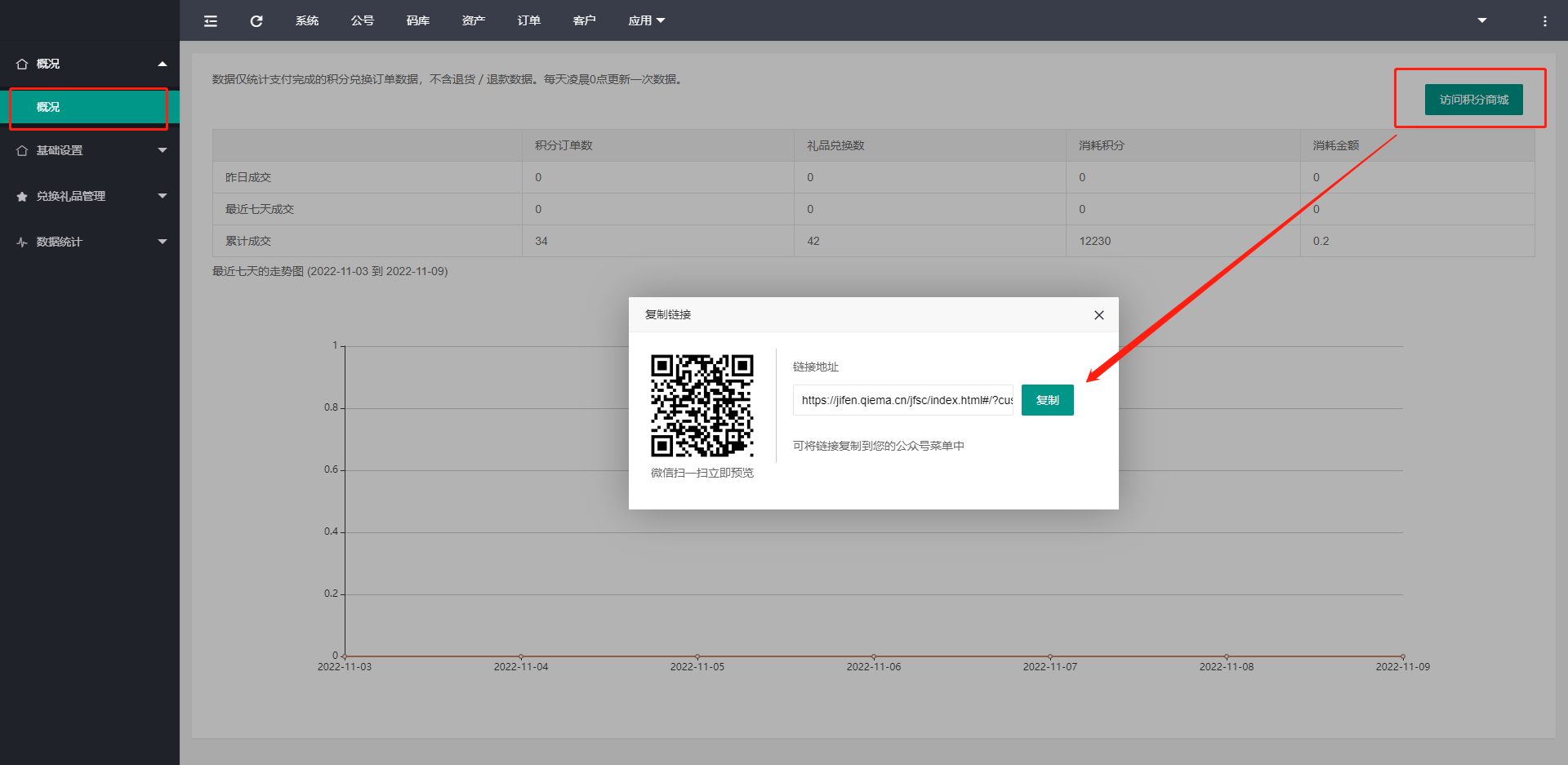
Task: Click the star icon beside 兑换礼品管理
Action: [22, 196]
